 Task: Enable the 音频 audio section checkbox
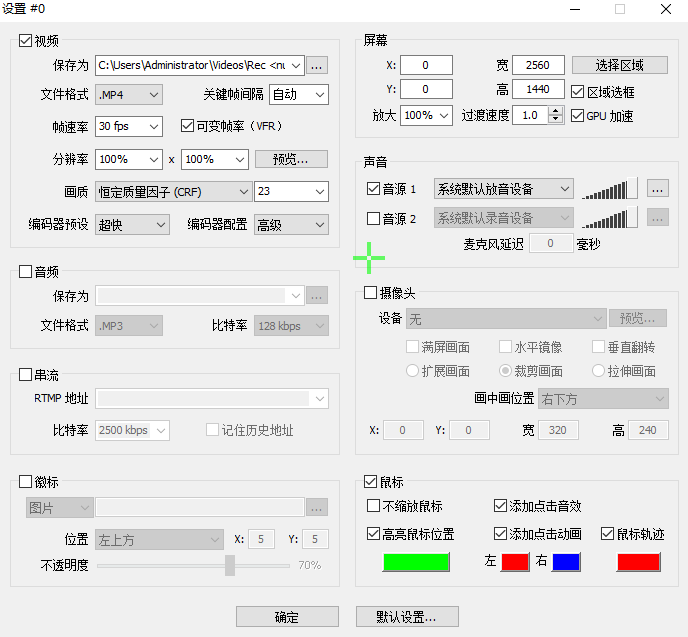tap(26, 271)
